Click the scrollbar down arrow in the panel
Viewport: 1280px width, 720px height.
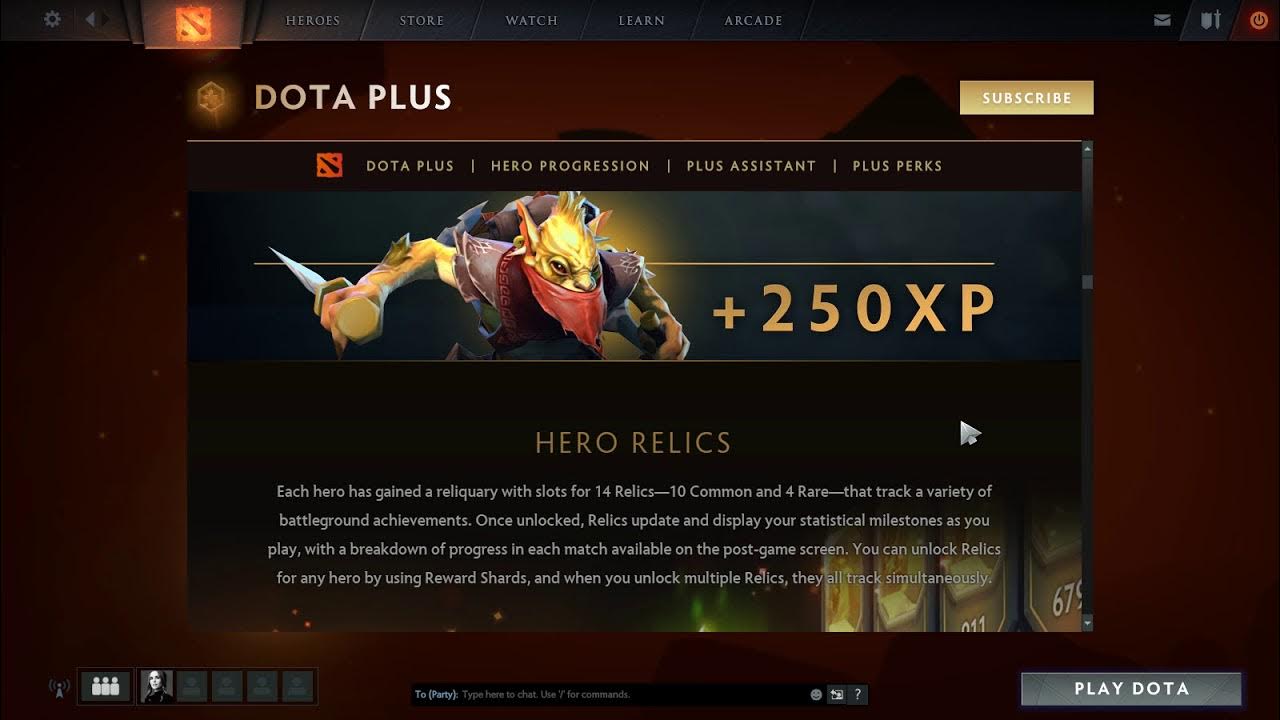pos(1088,623)
